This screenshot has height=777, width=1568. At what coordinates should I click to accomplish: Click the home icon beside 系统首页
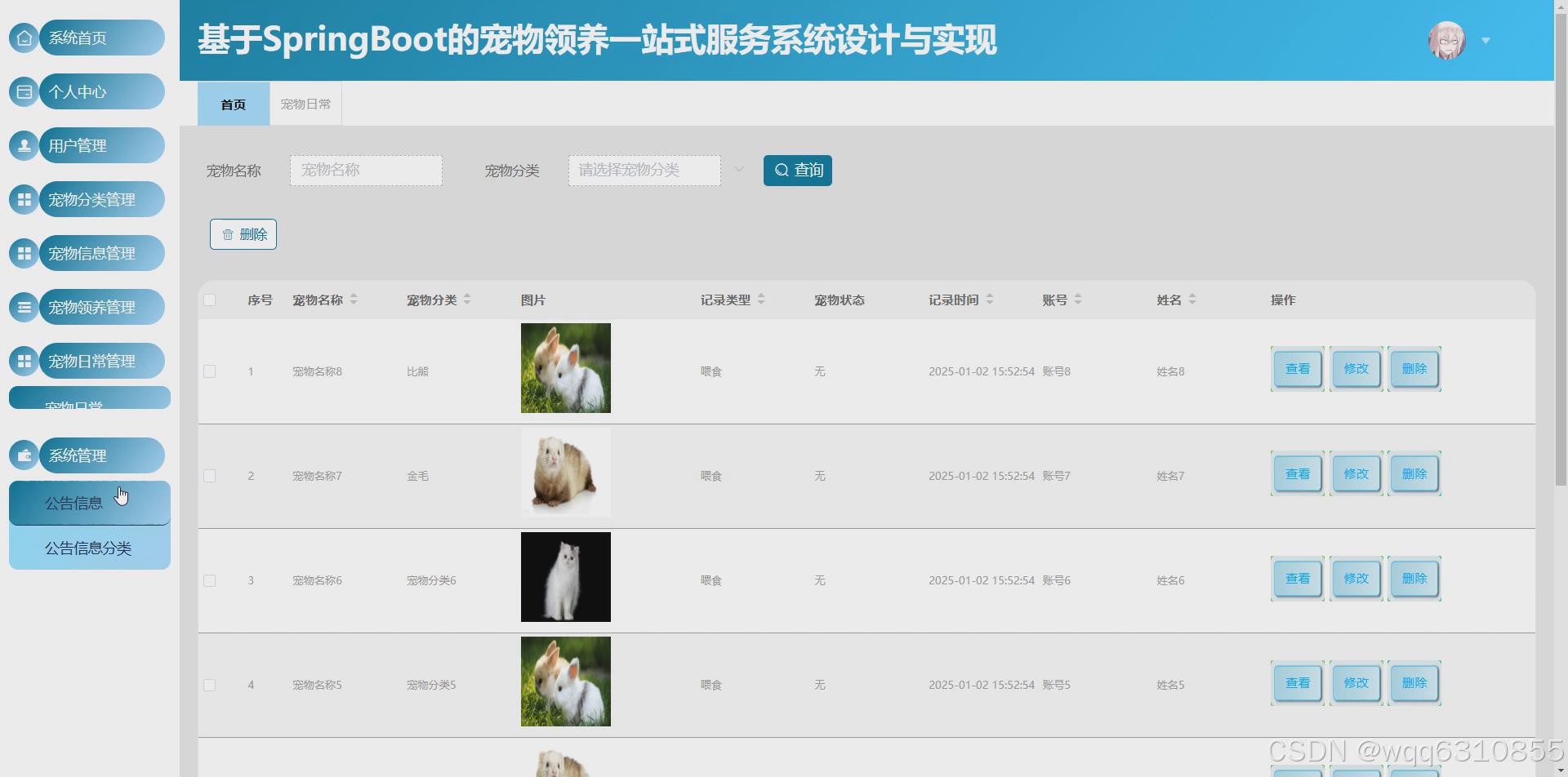click(24, 38)
